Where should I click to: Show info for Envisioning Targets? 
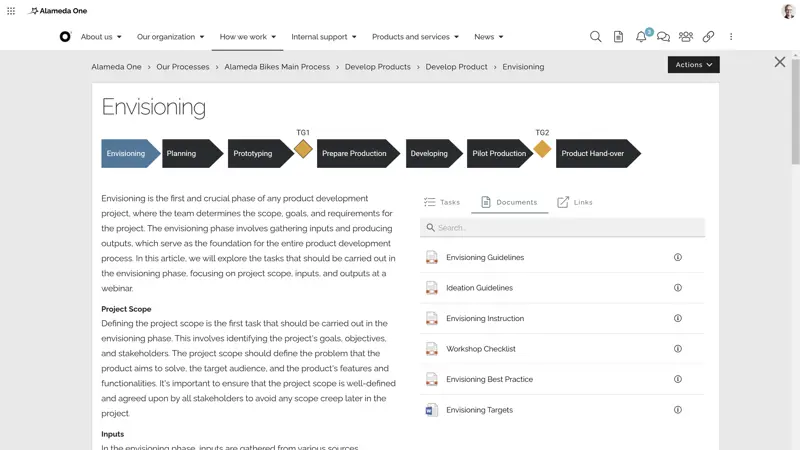(x=678, y=410)
